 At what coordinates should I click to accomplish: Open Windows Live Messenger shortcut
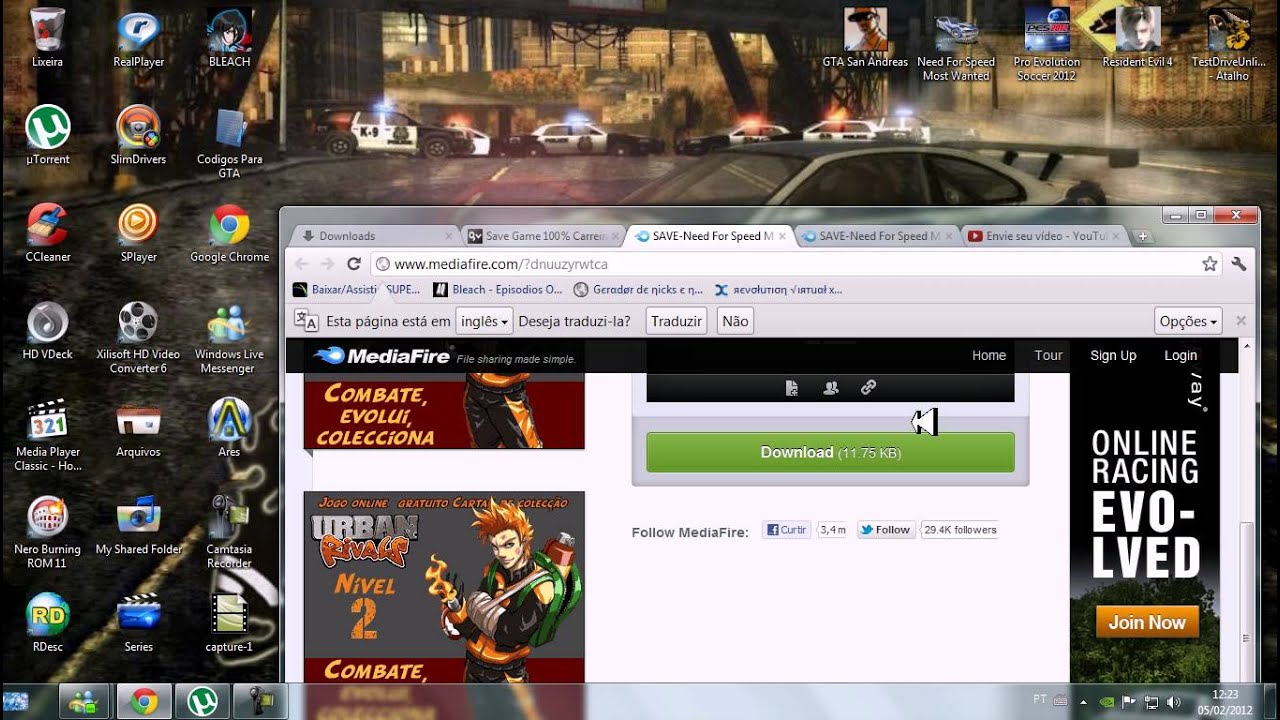[229, 337]
